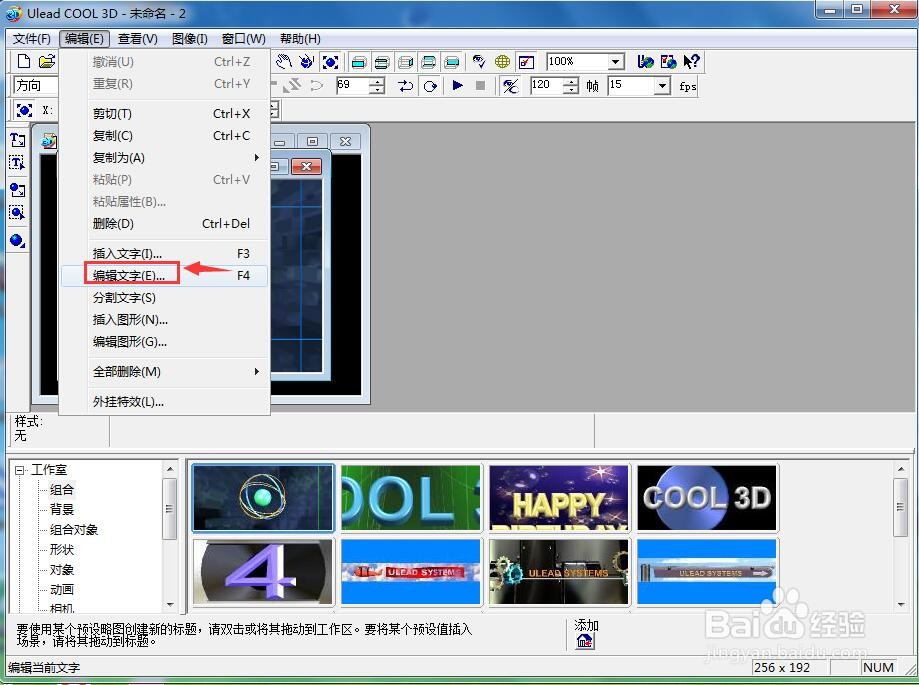Click the online gallery globe icon
Viewport: 919px width, 685px height.
668,61
